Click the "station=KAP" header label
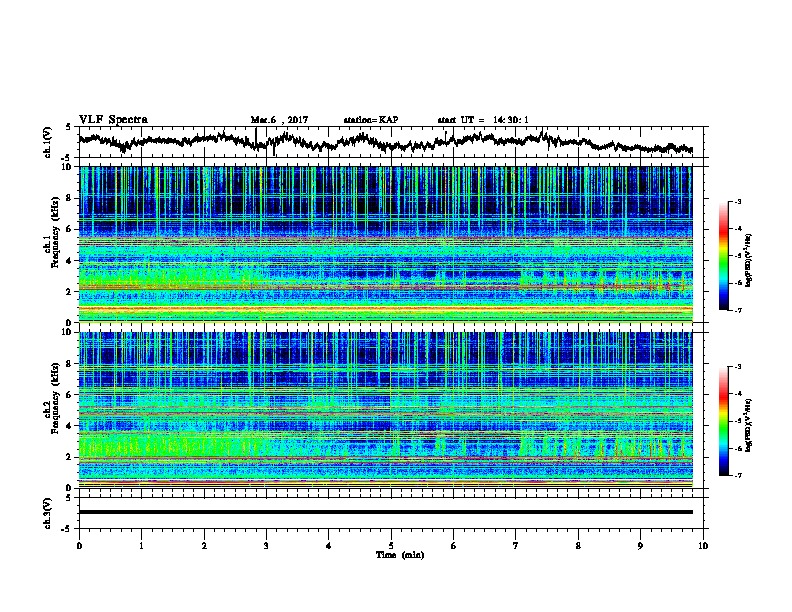The image size is (792, 612). pyautogui.click(x=371, y=120)
